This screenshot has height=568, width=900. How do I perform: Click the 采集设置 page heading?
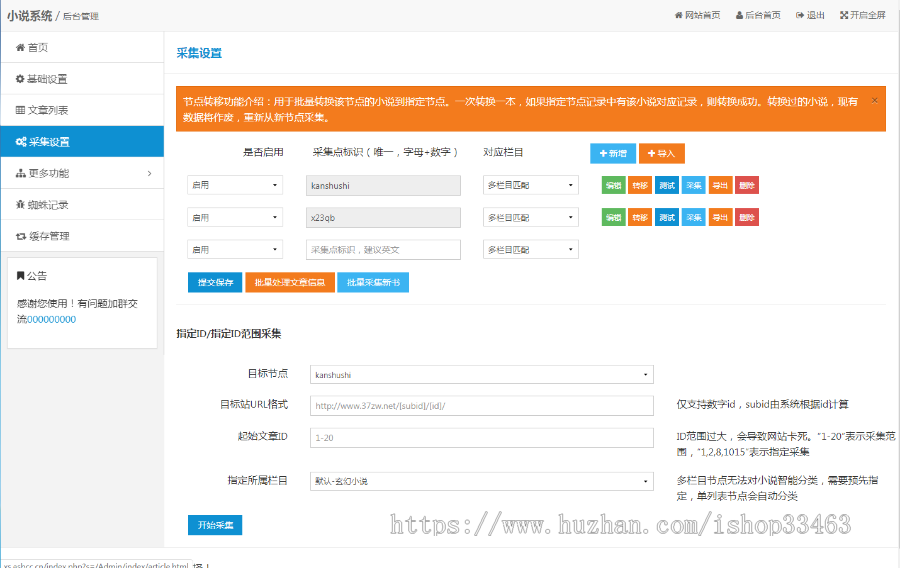(199, 53)
